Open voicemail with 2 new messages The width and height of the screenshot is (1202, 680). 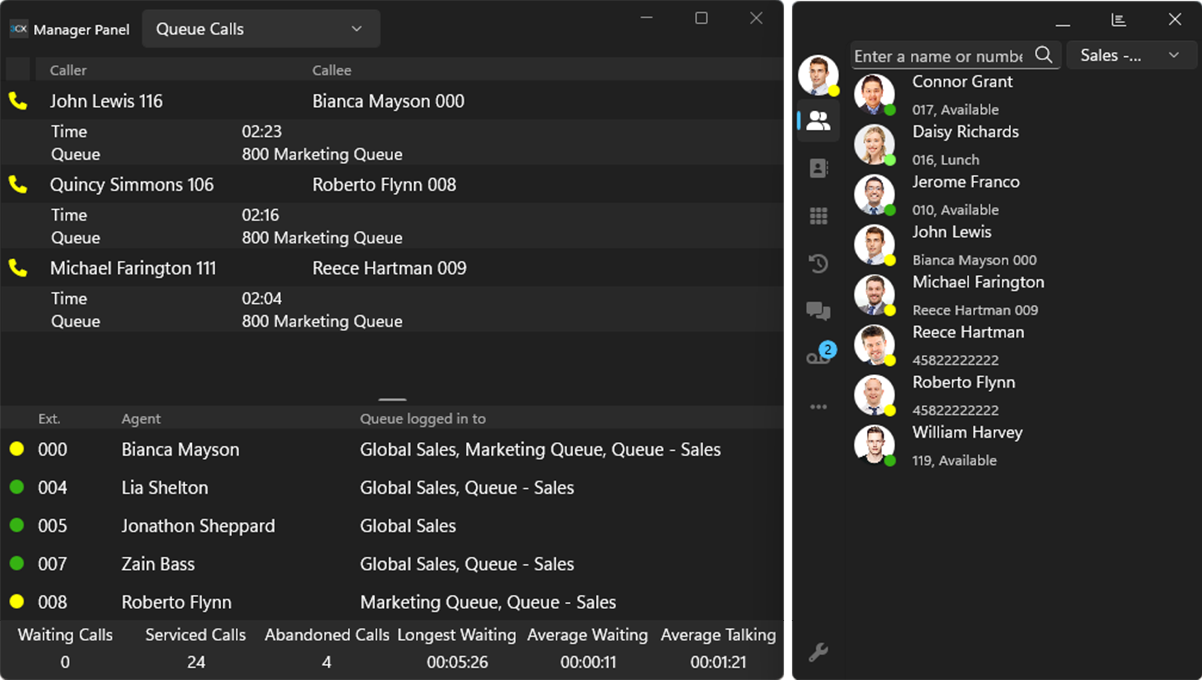[819, 357]
